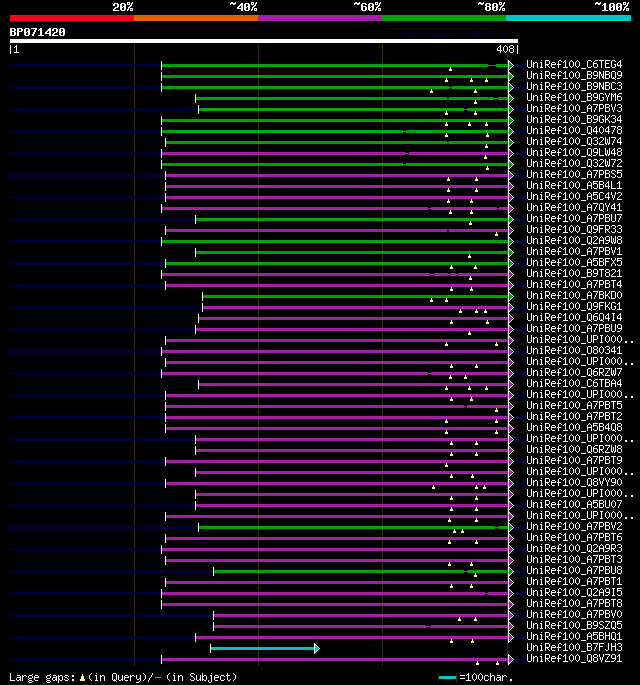
Task: Select the UniRef100_Q32W74 label
Action: [x=574, y=141]
